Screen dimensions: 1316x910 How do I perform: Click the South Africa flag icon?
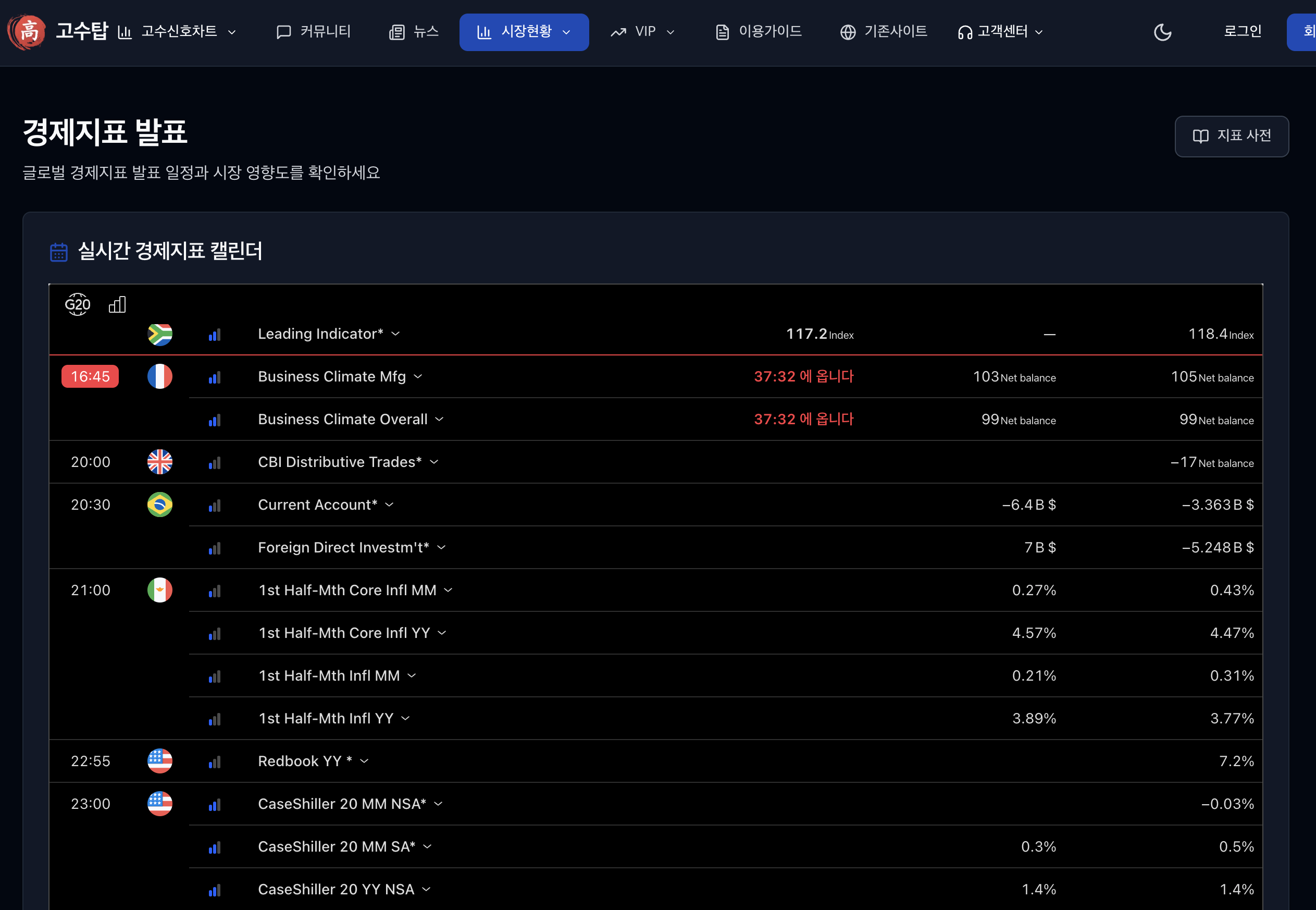tap(160, 334)
